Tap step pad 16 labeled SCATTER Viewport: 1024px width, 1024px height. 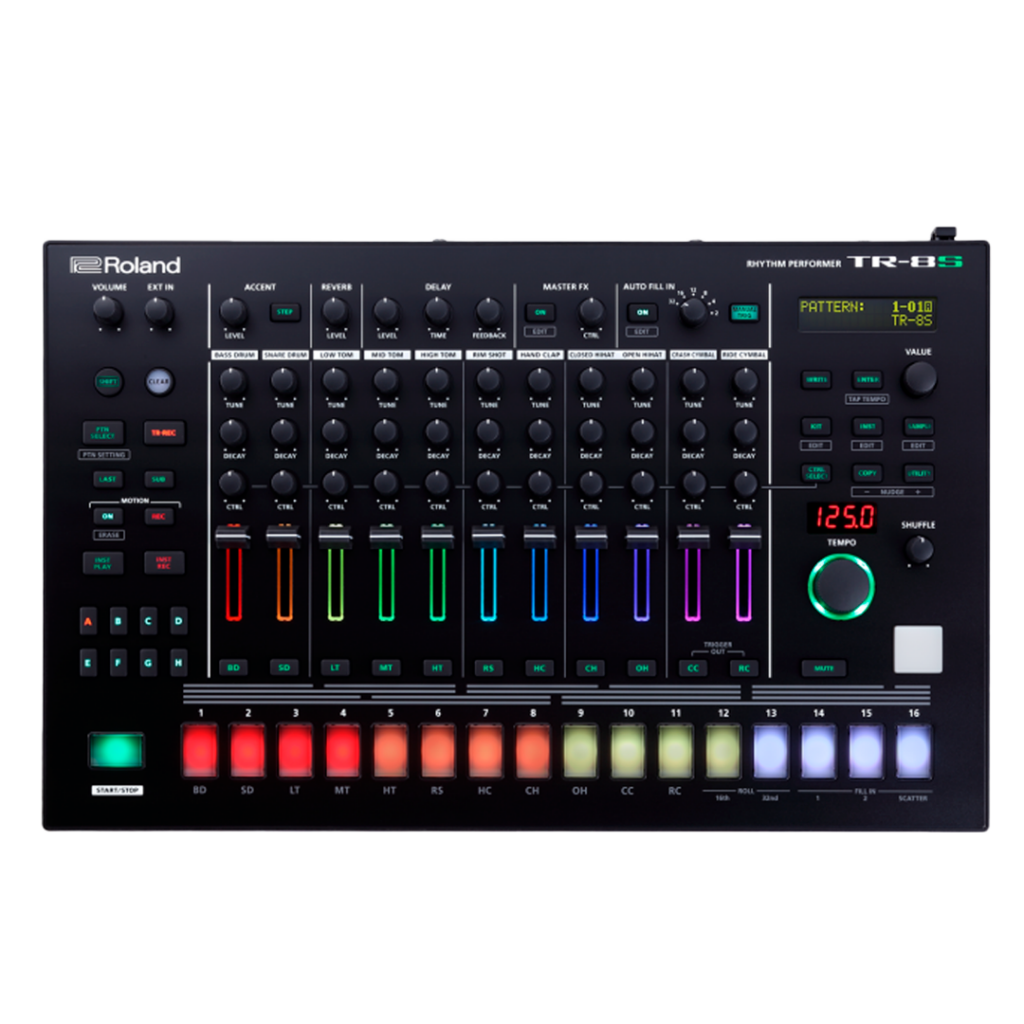(913, 750)
